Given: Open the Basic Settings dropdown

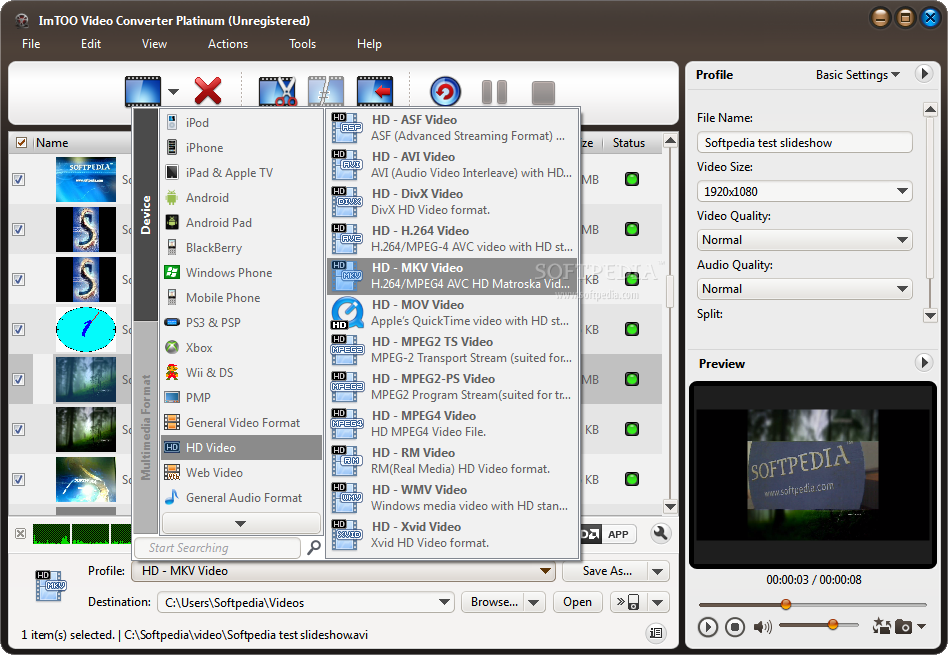Looking at the screenshot, I should point(857,75).
